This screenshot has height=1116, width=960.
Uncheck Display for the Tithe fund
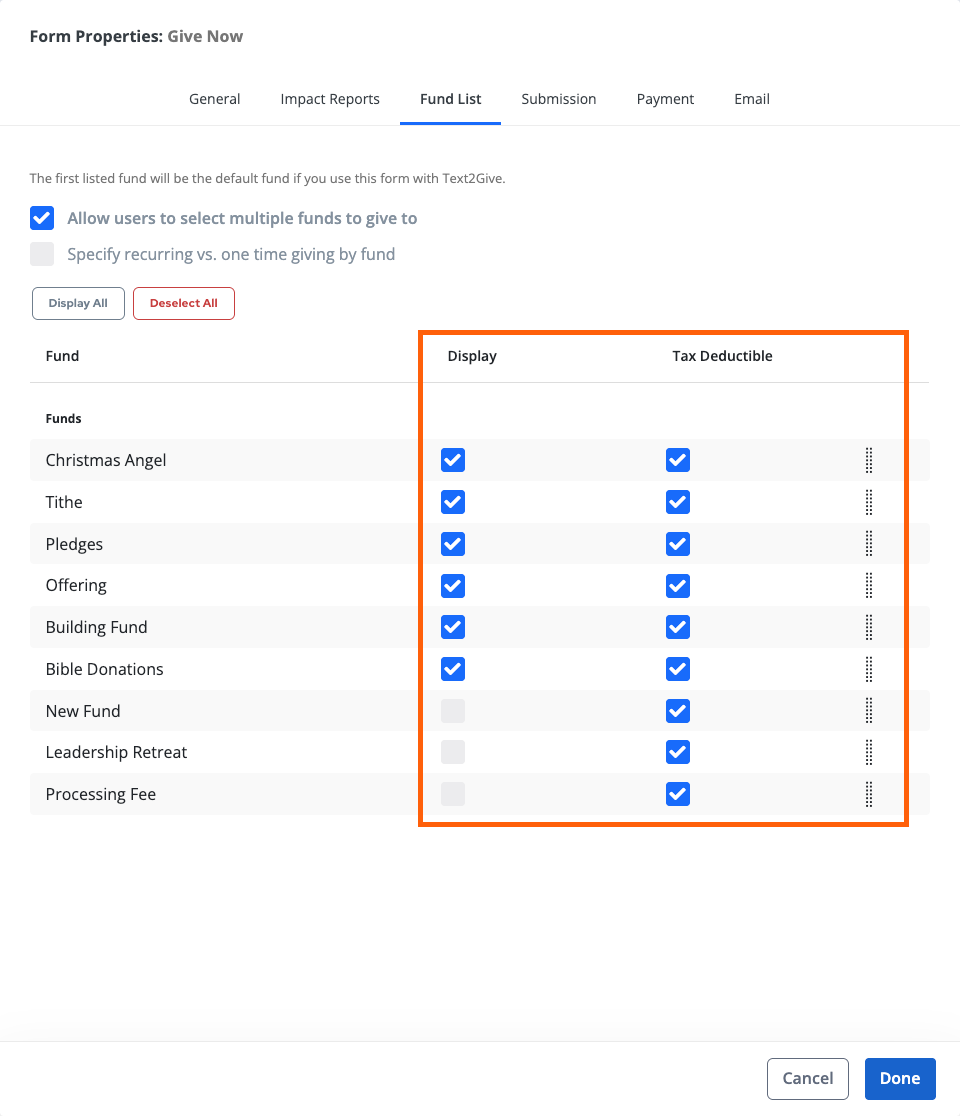click(452, 502)
